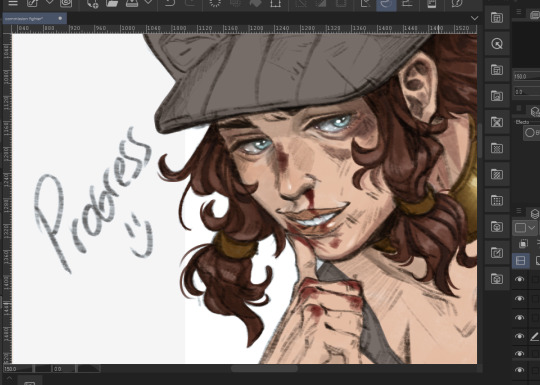Image resolution: width=540 pixels, height=385 pixels.
Task: Click the Redo arrow icon
Action: point(189,3)
